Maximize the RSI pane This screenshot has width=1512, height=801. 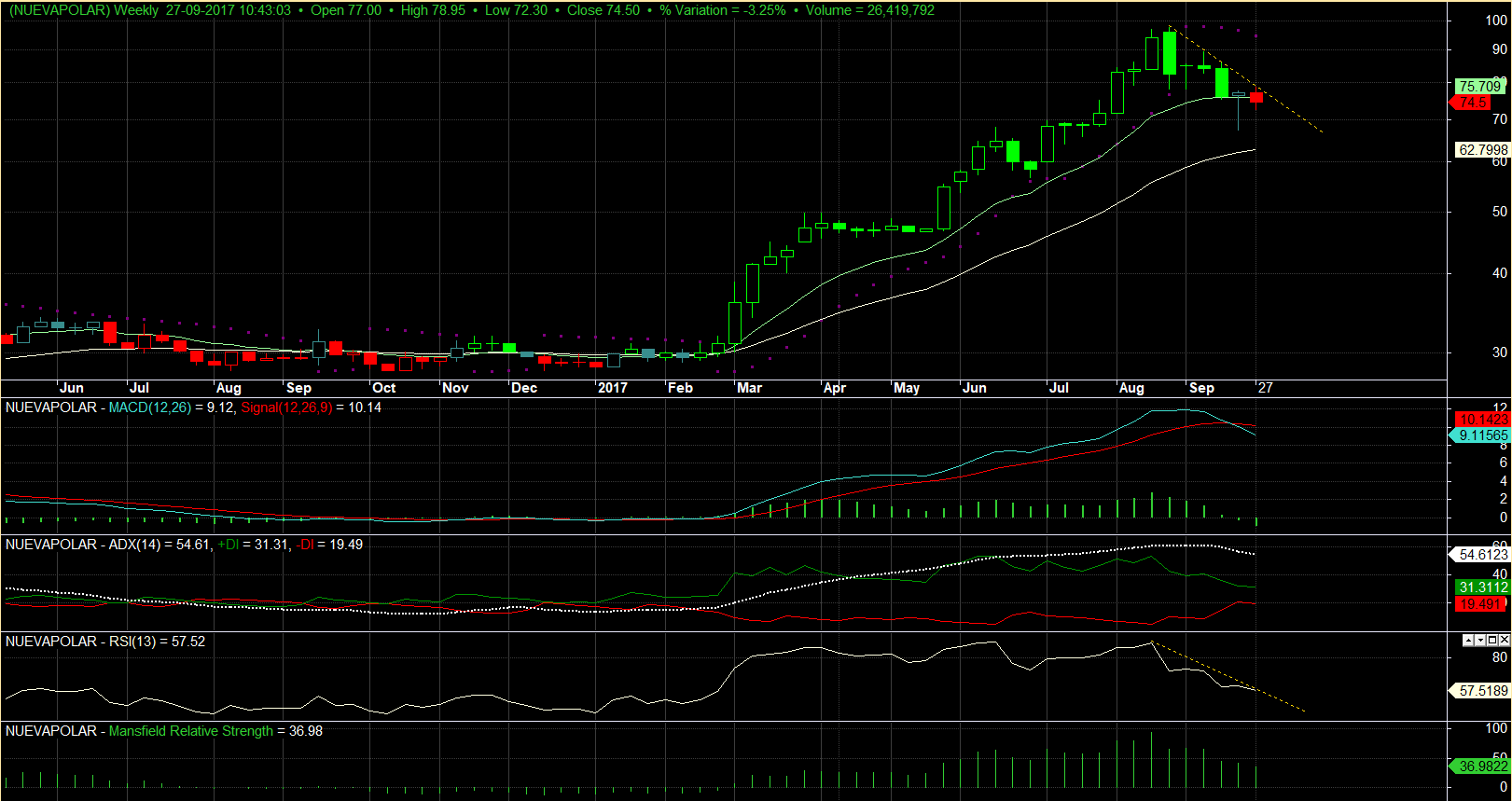click(1492, 640)
